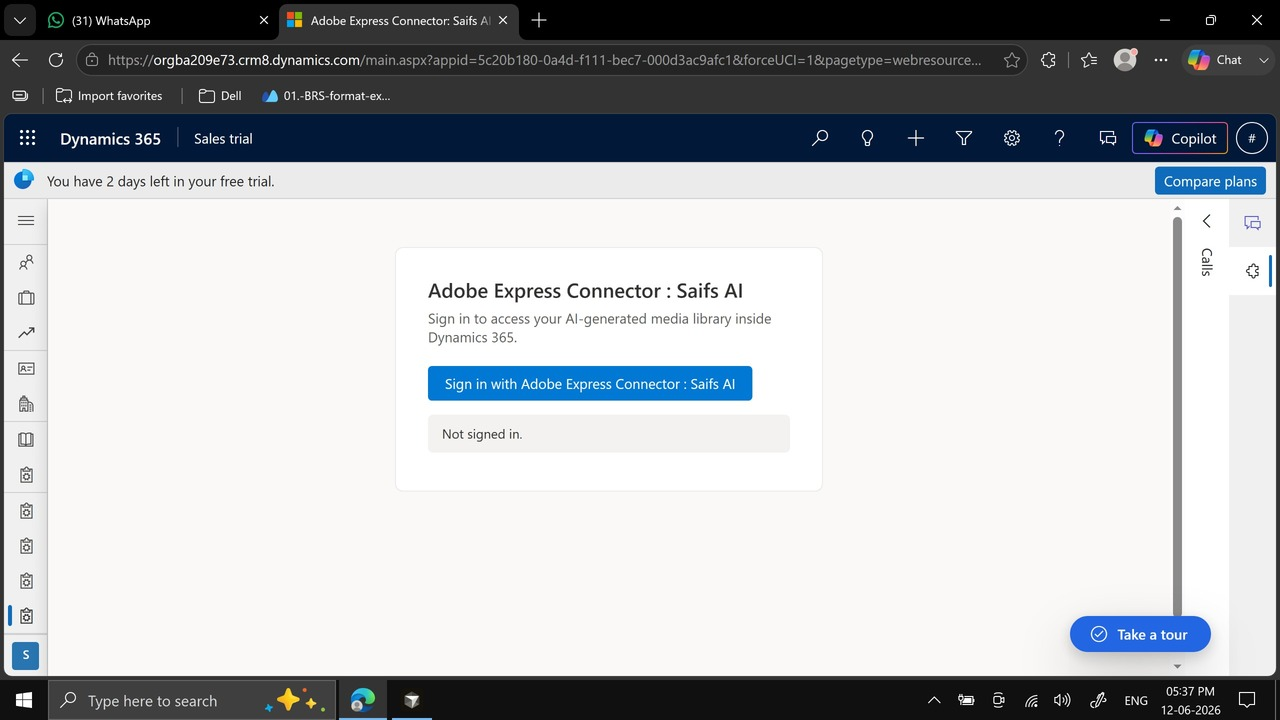The width and height of the screenshot is (1280, 720).
Task: Open the Dynamics 365 app launcher waffle
Action: [27, 139]
